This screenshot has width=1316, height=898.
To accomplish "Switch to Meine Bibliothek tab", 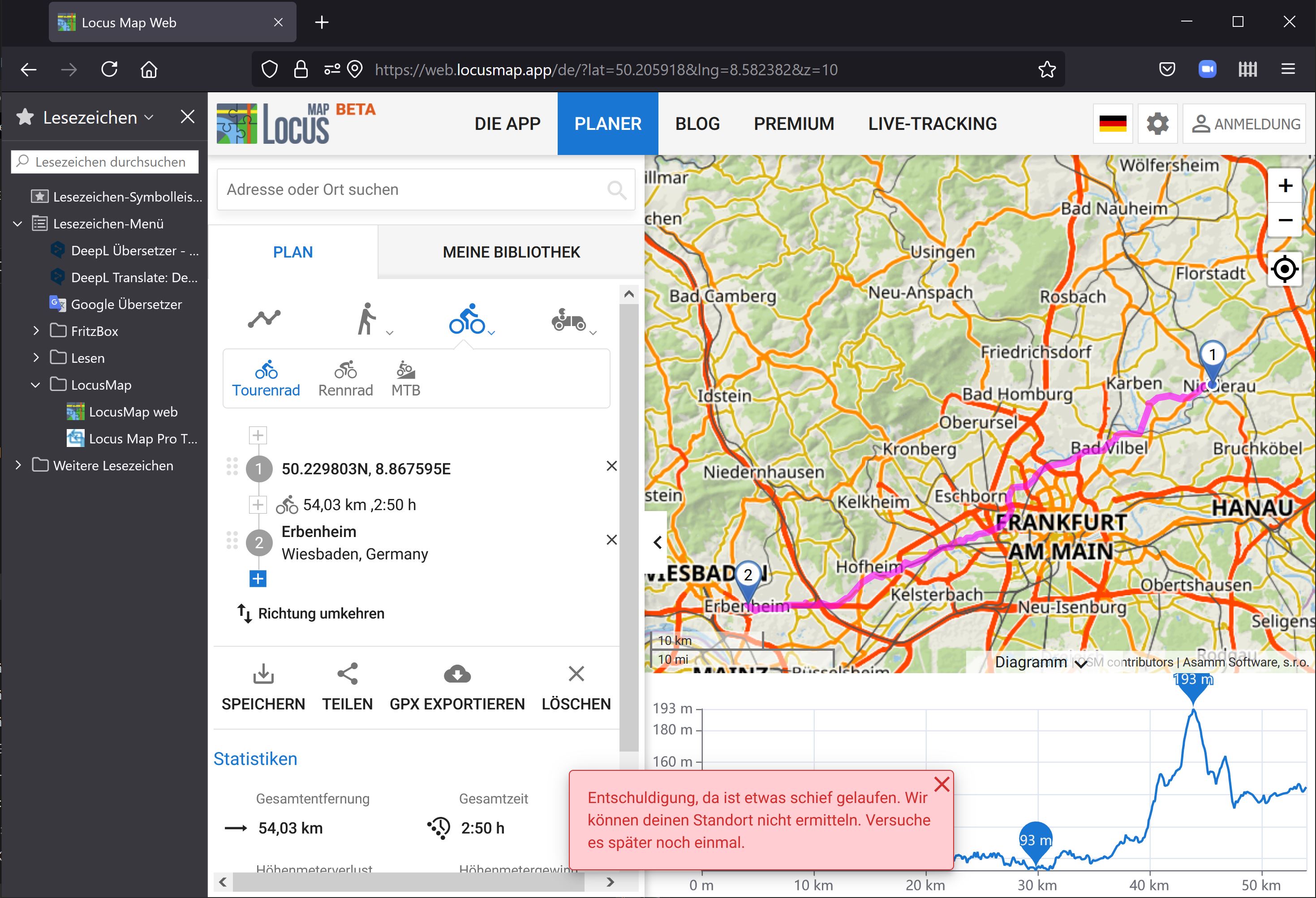I will [x=511, y=252].
